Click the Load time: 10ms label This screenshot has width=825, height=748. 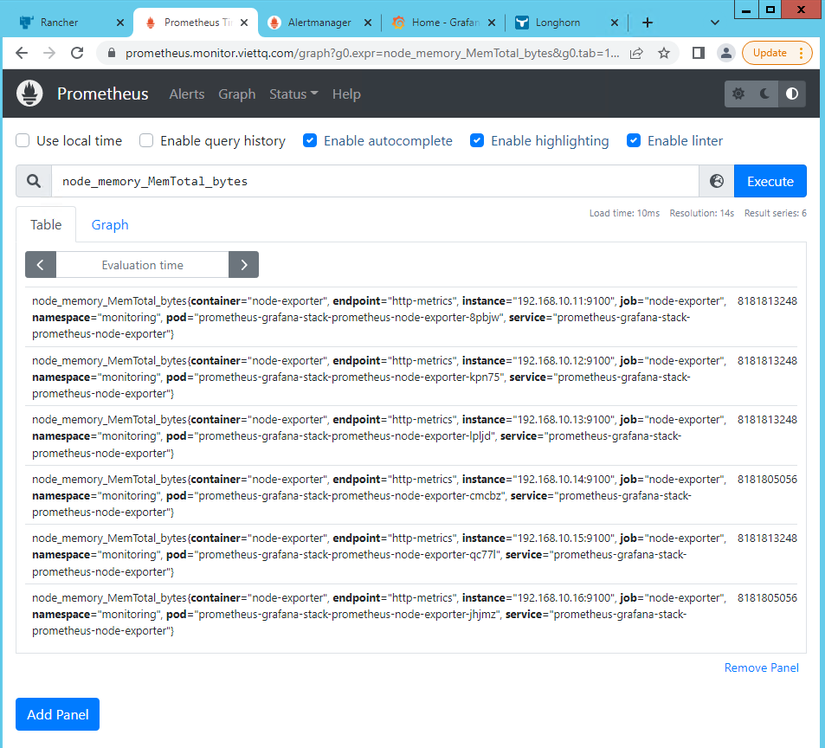tap(624, 213)
